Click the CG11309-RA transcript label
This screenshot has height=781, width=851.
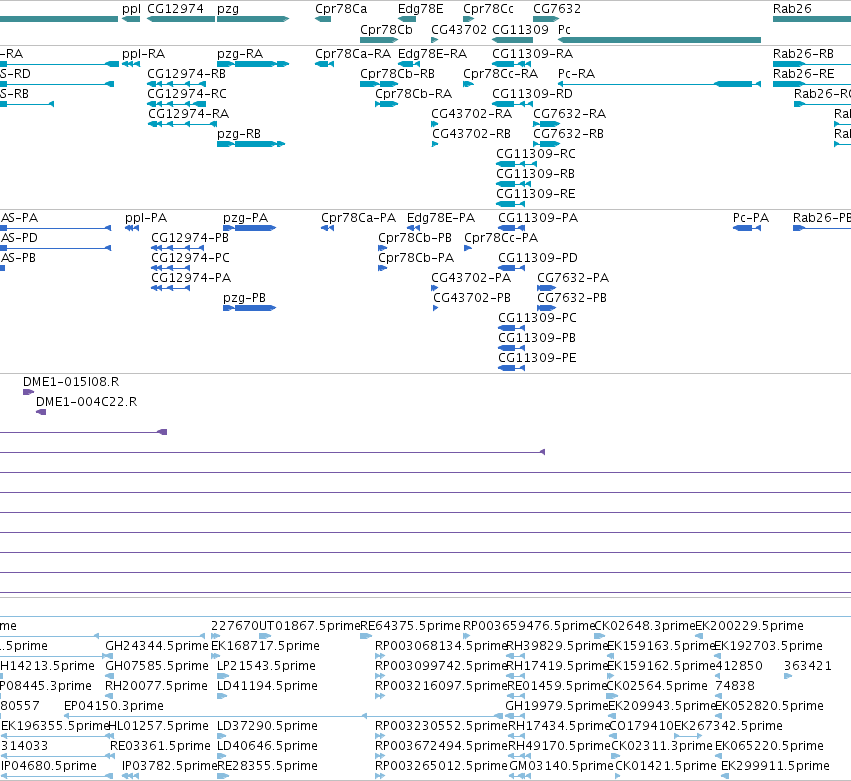(532, 54)
